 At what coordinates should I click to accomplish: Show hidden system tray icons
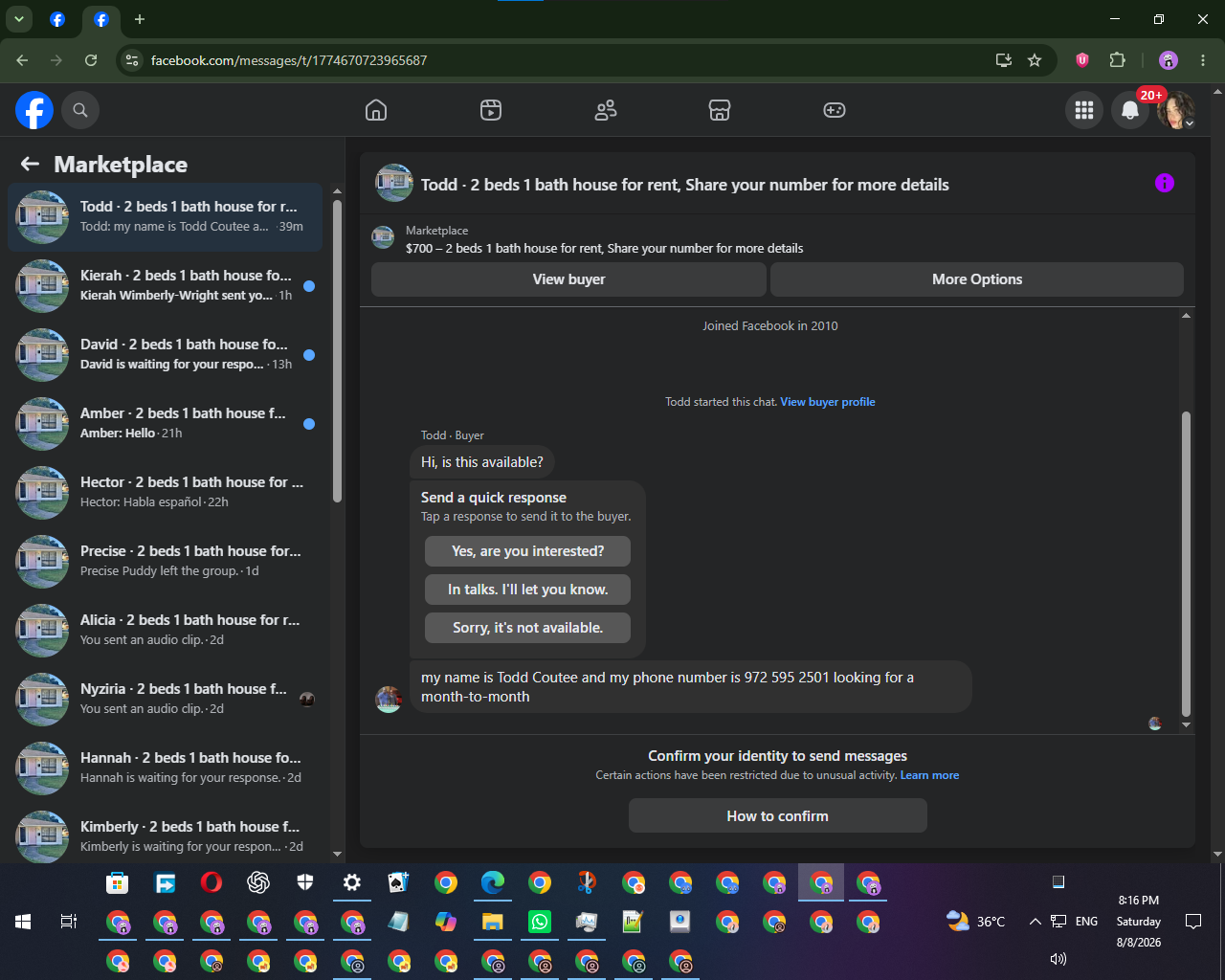click(x=1035, y=922)
